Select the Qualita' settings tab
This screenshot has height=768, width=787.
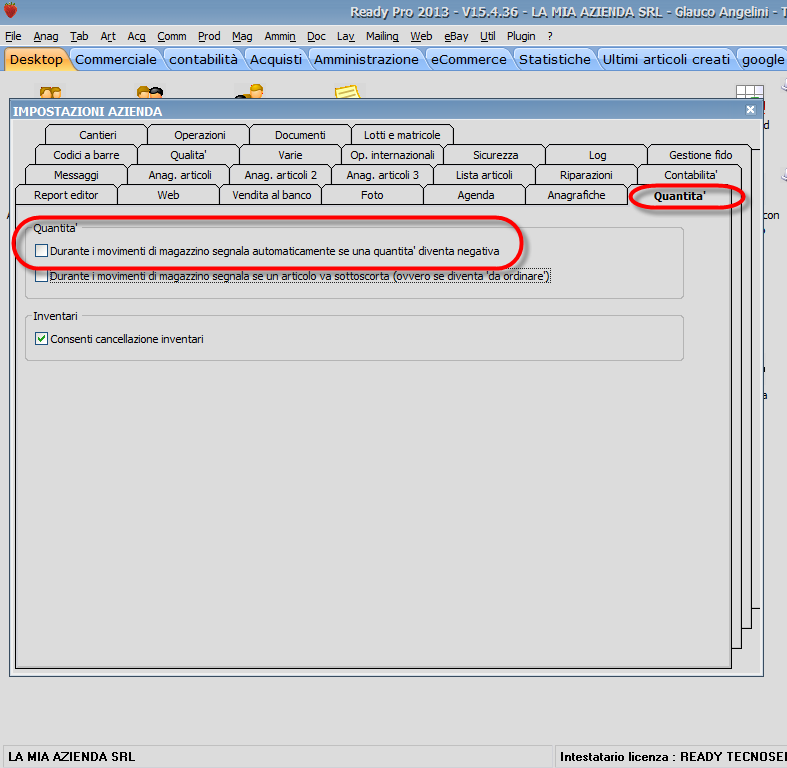click(x=188, y=155)
